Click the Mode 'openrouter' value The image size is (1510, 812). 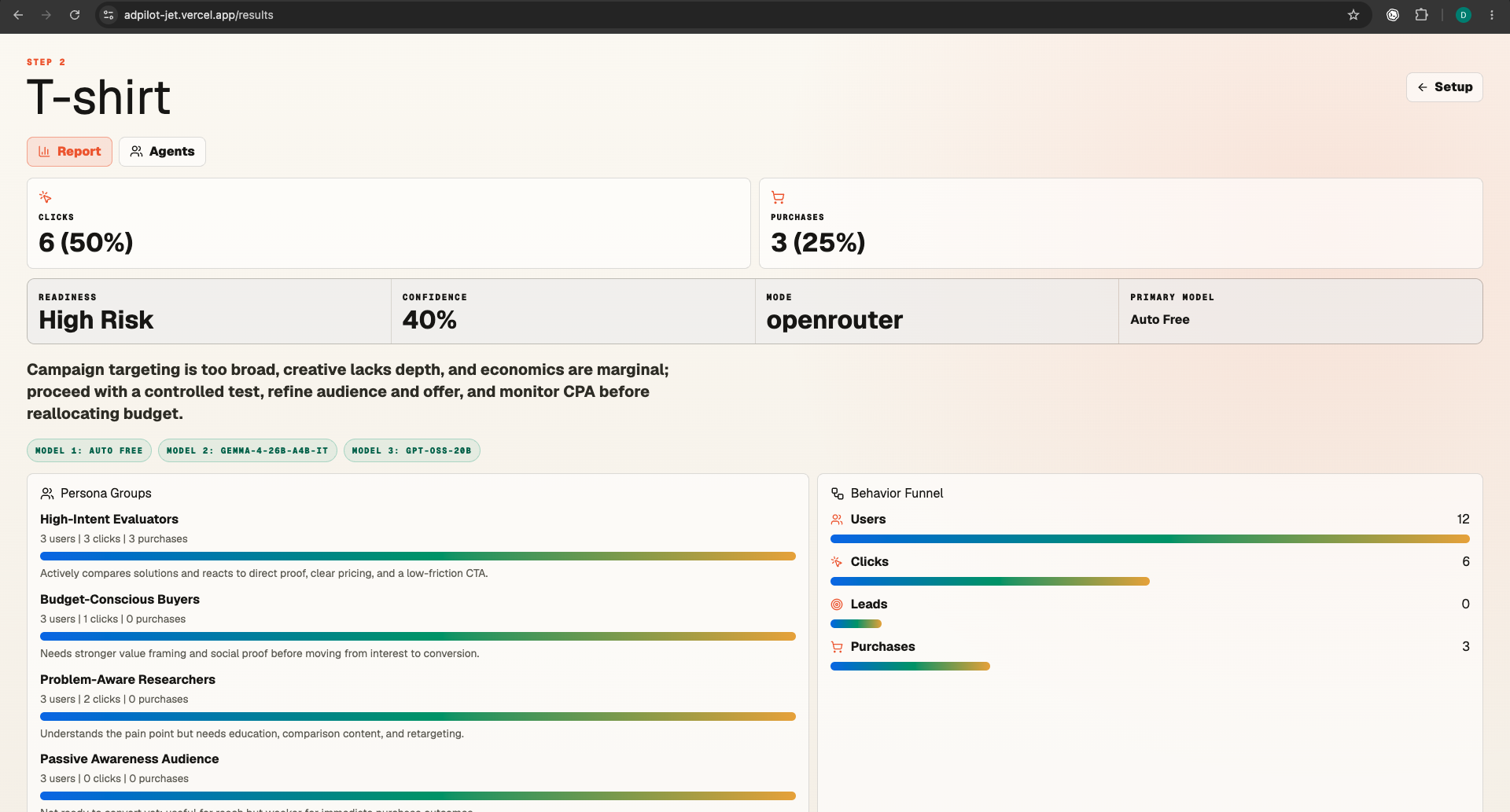point(834,320)
